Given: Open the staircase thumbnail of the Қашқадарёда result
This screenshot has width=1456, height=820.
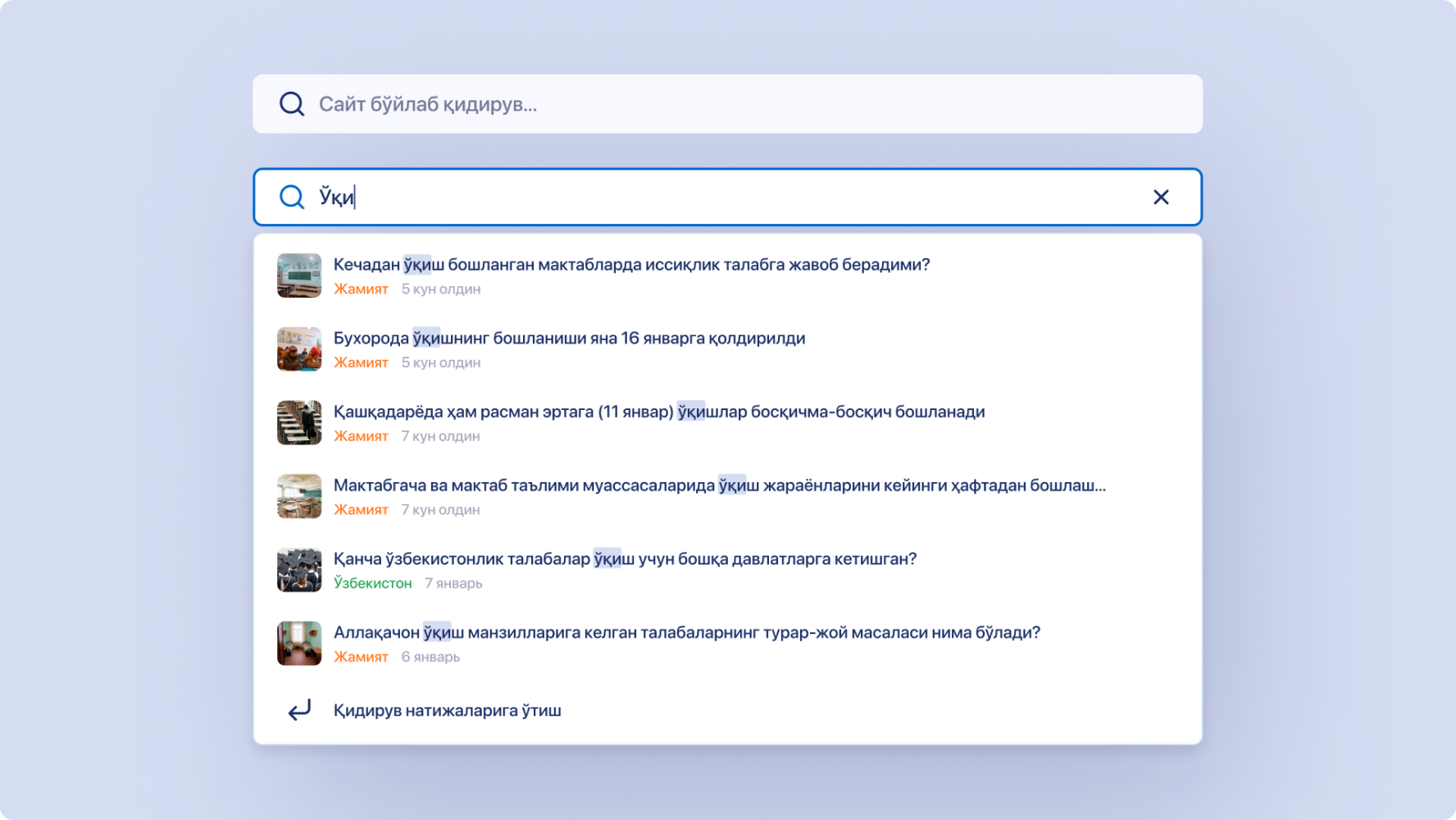Looking at the screenshot, I should (x=299, y=423).
